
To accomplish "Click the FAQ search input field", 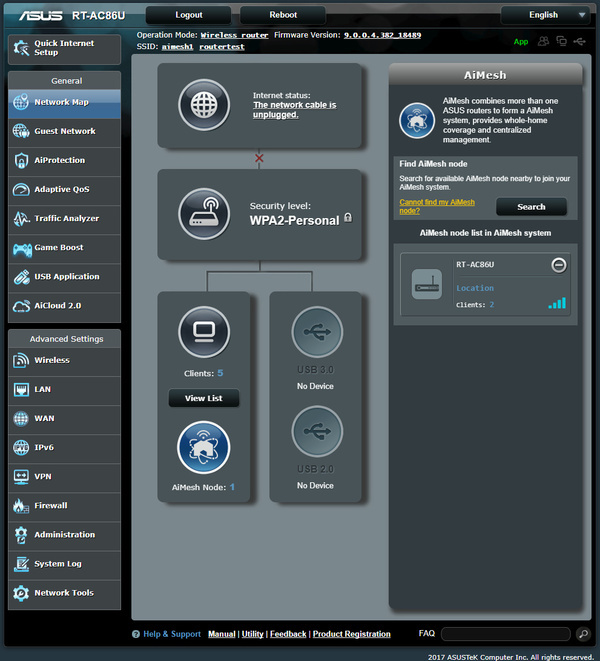I will (506, 634).
